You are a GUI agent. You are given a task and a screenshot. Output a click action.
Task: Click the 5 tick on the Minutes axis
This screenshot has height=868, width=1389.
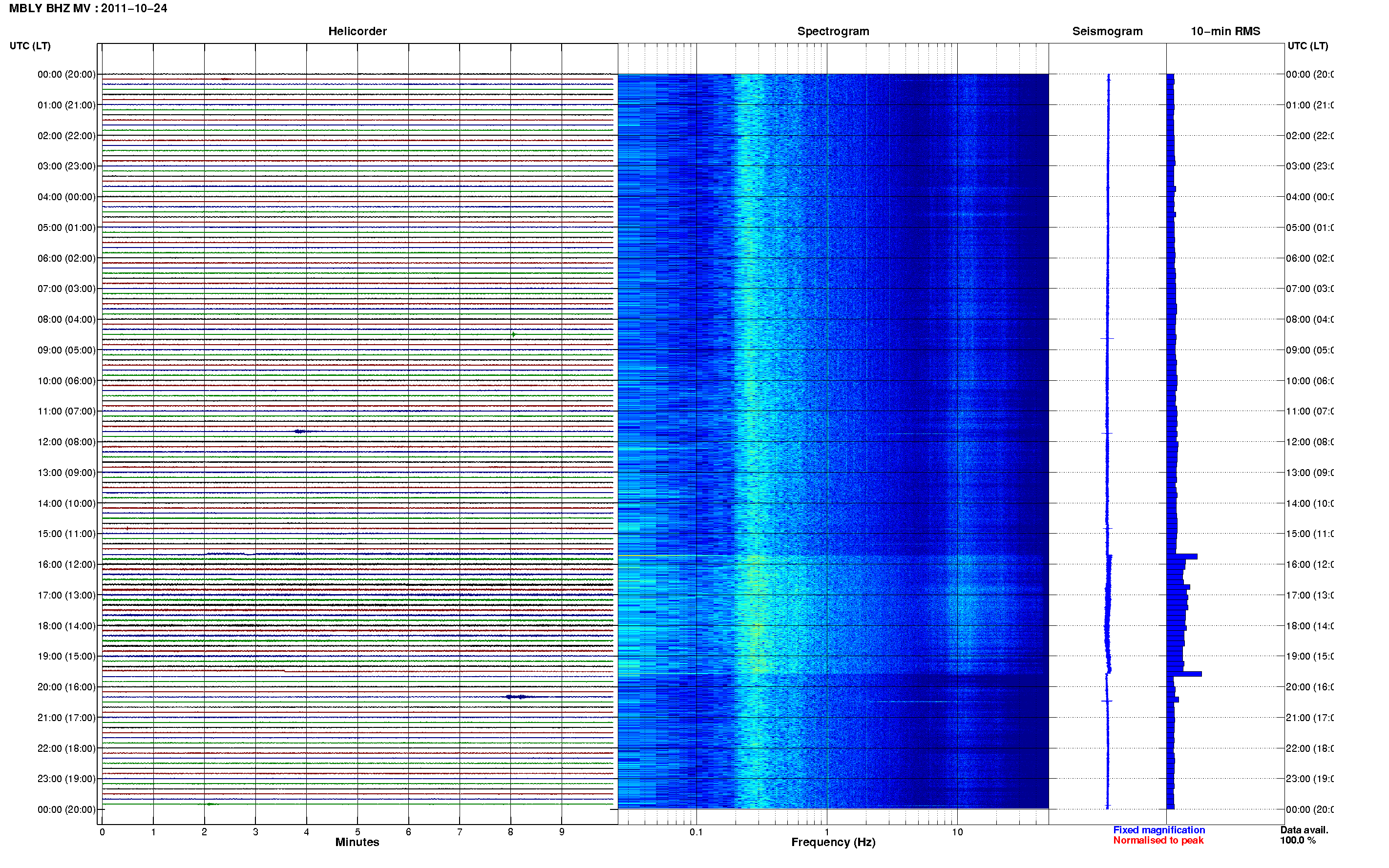pos(357,832)
